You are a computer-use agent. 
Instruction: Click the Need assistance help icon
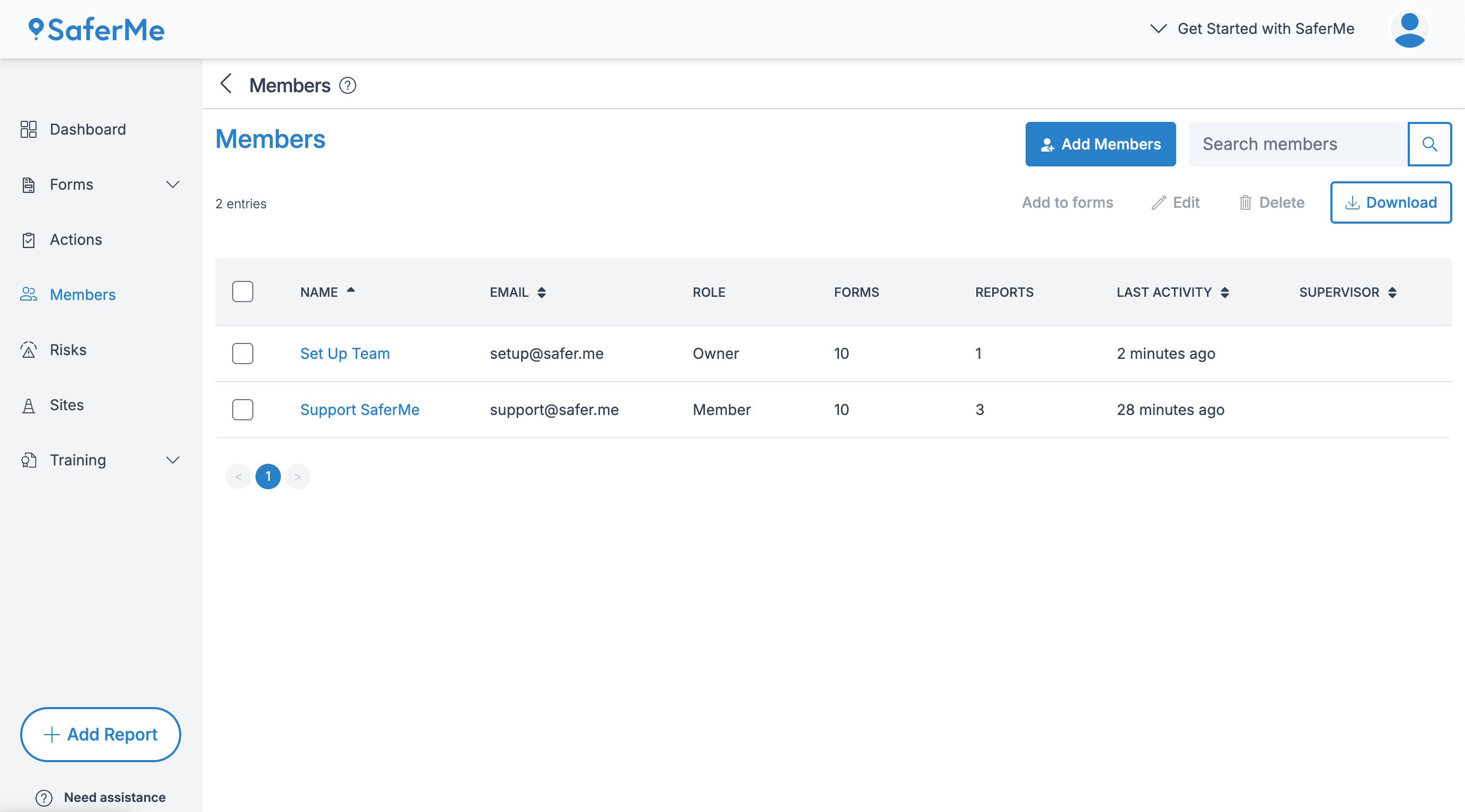(44, 797)
